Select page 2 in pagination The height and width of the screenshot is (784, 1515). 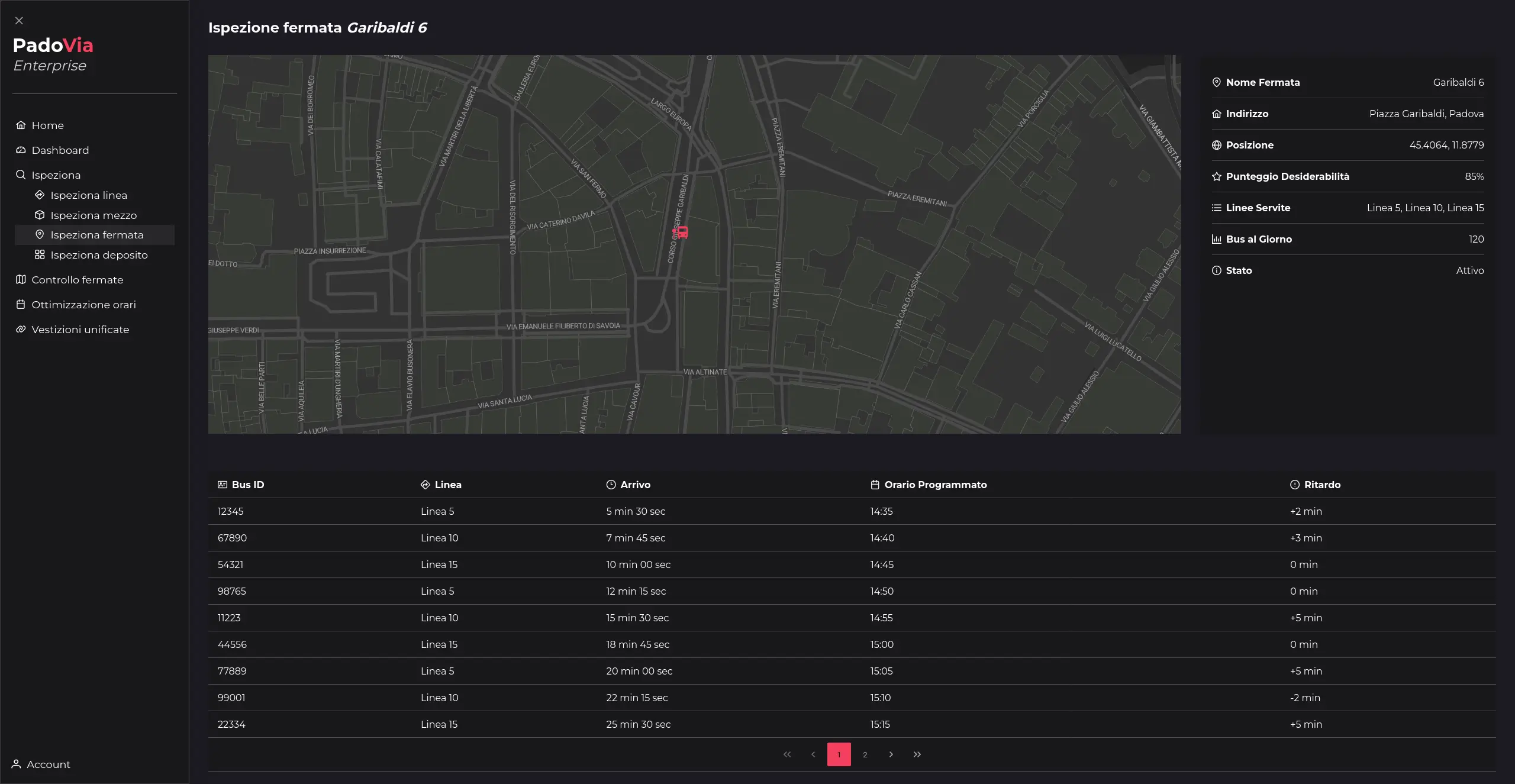coord(865,754)
